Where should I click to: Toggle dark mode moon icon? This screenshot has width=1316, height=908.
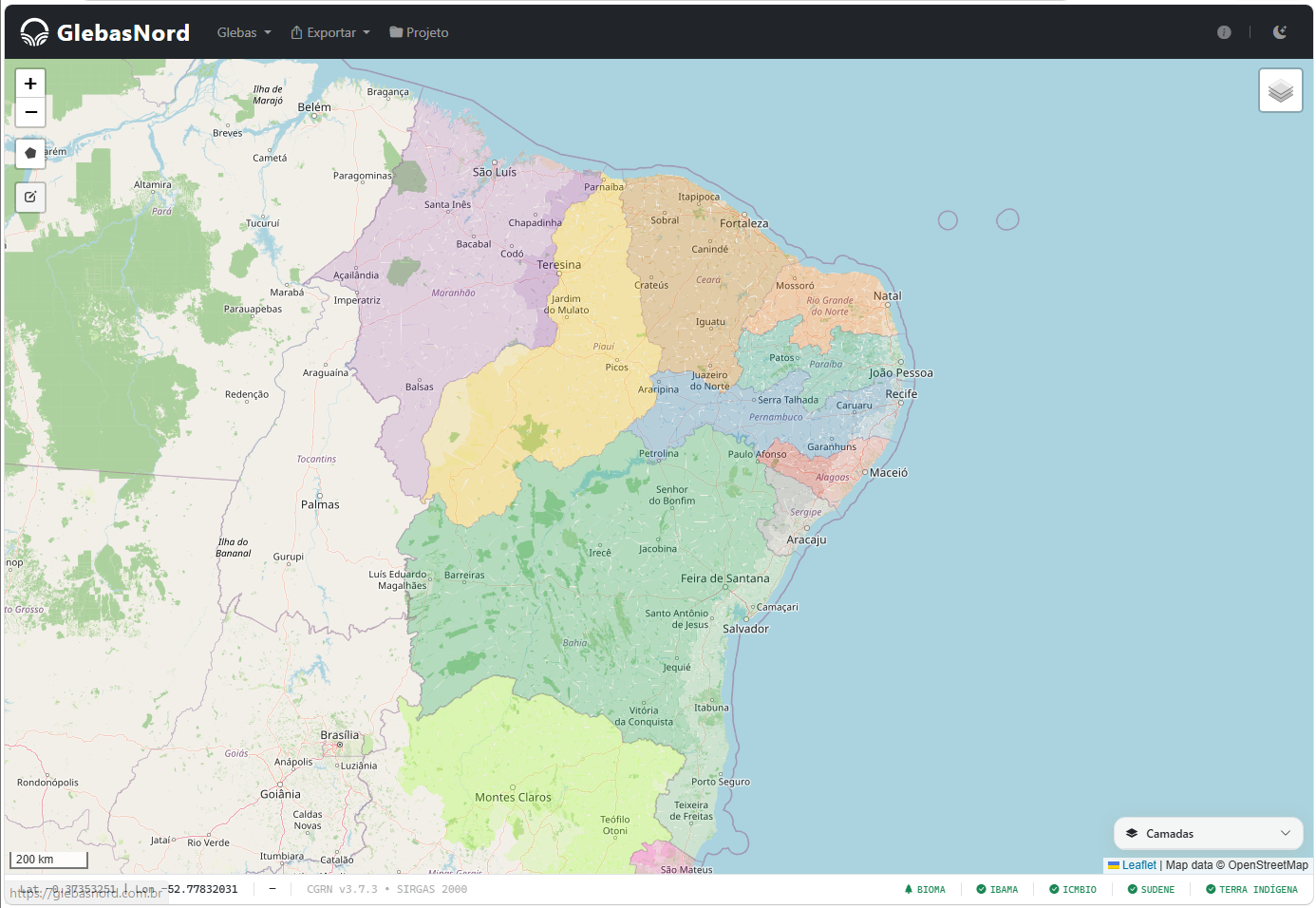(1280, 32)
